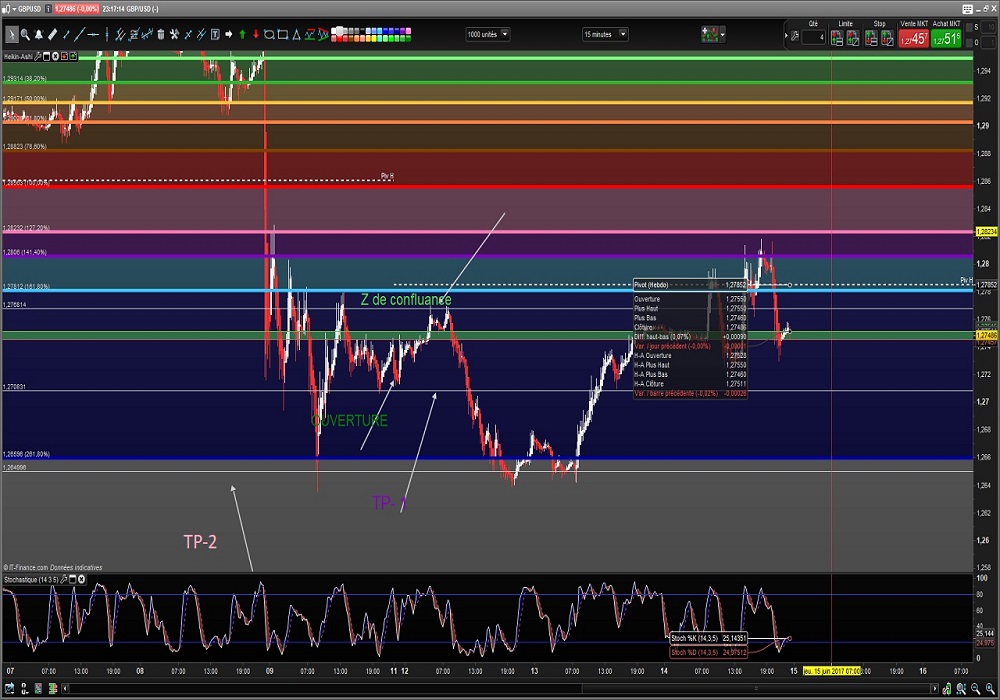Click the Stochastique (14 3 5) label
This screenshot has width=1000, height=700.
point(31,580)
